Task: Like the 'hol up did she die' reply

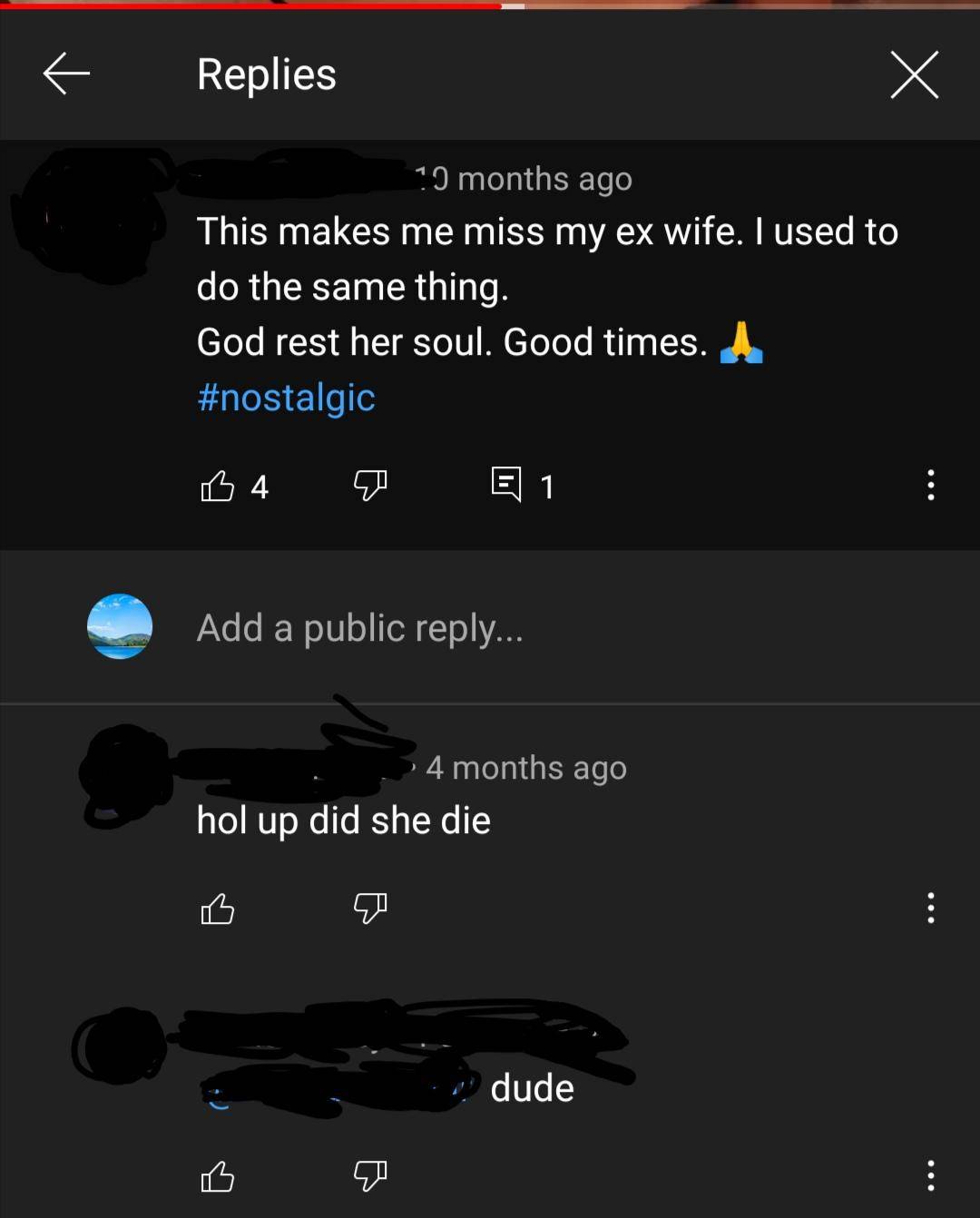Action: [217, 909]
